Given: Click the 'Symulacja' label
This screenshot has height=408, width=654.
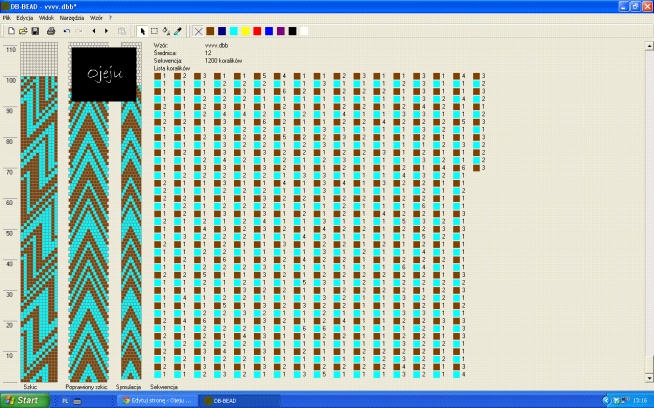Looking at the screenshot, I should click(x=128, y=387).
